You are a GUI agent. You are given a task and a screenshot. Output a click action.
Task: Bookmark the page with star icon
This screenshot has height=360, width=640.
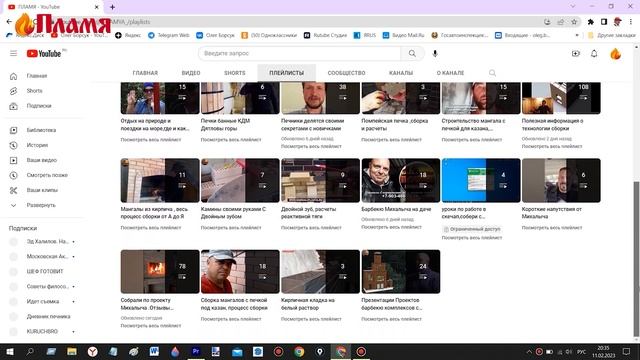pyautogui.click(x=574, y=22)
